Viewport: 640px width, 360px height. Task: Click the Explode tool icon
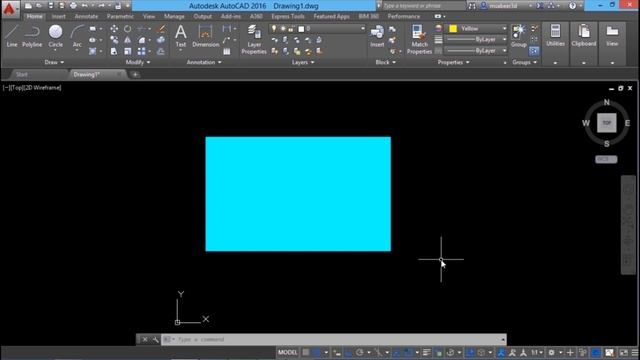click(x=161, y=40)
